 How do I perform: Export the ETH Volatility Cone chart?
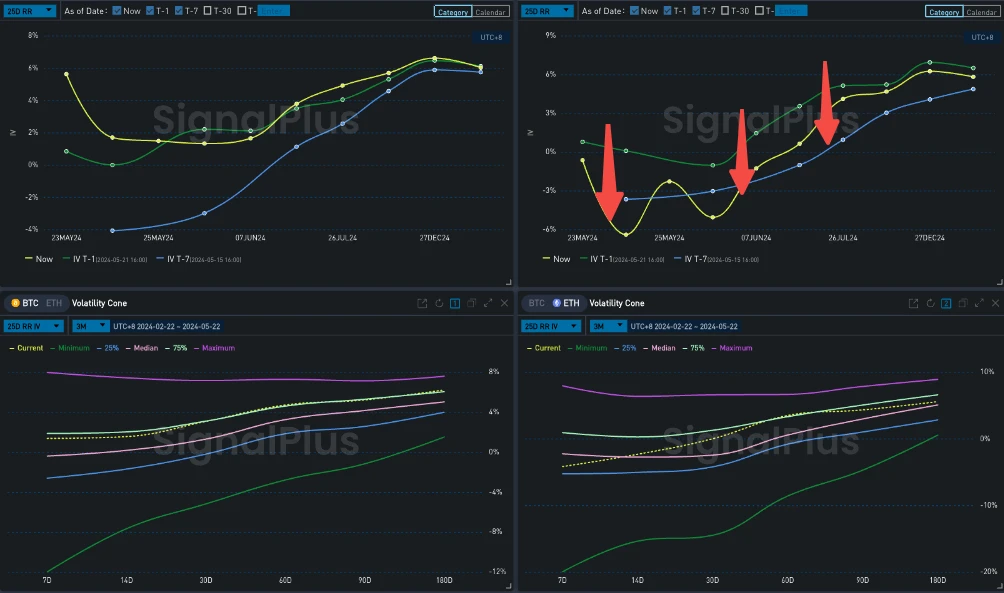click(x=912, y=303)
